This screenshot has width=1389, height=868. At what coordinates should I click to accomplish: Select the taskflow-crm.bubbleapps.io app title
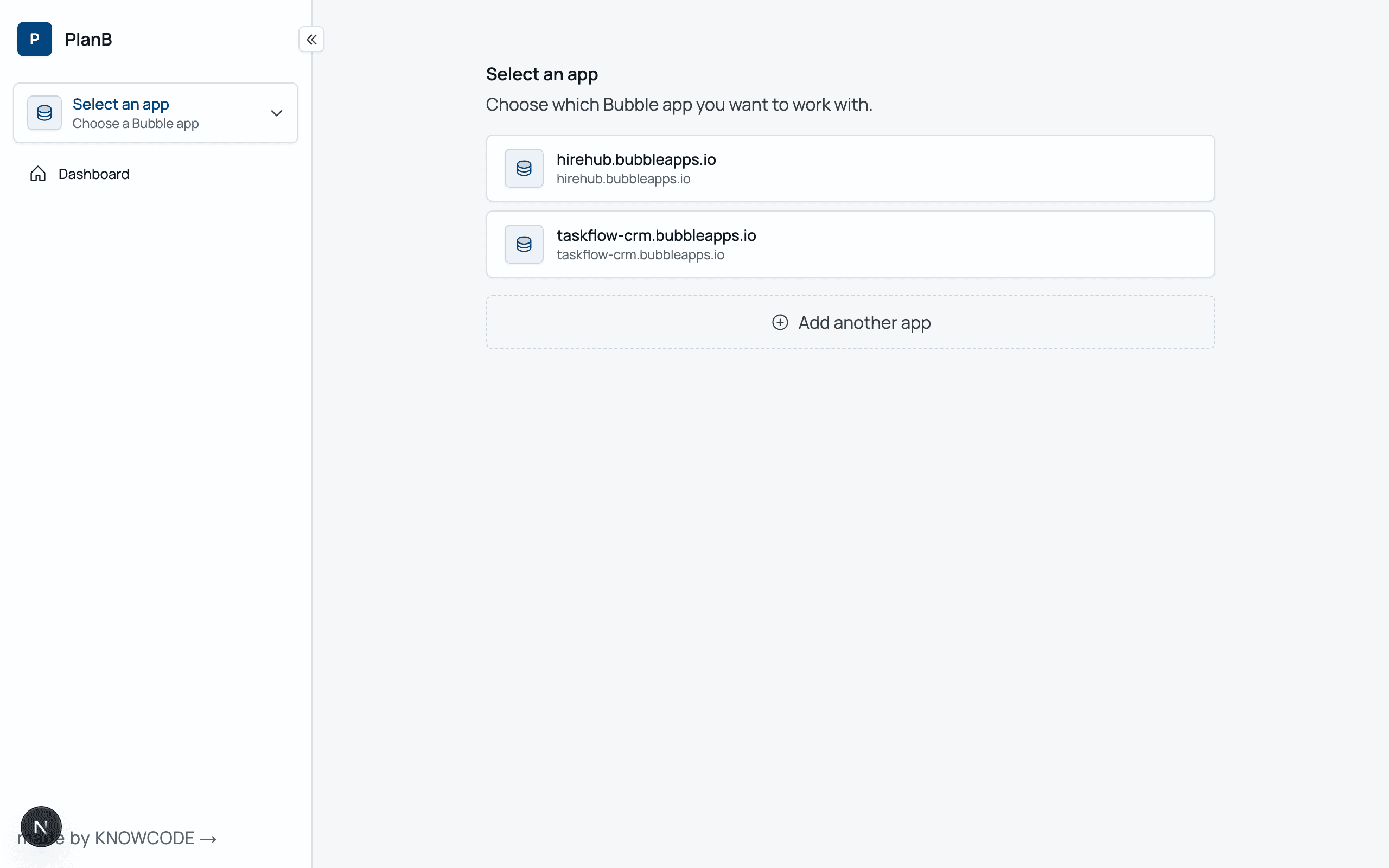(656, 235)
